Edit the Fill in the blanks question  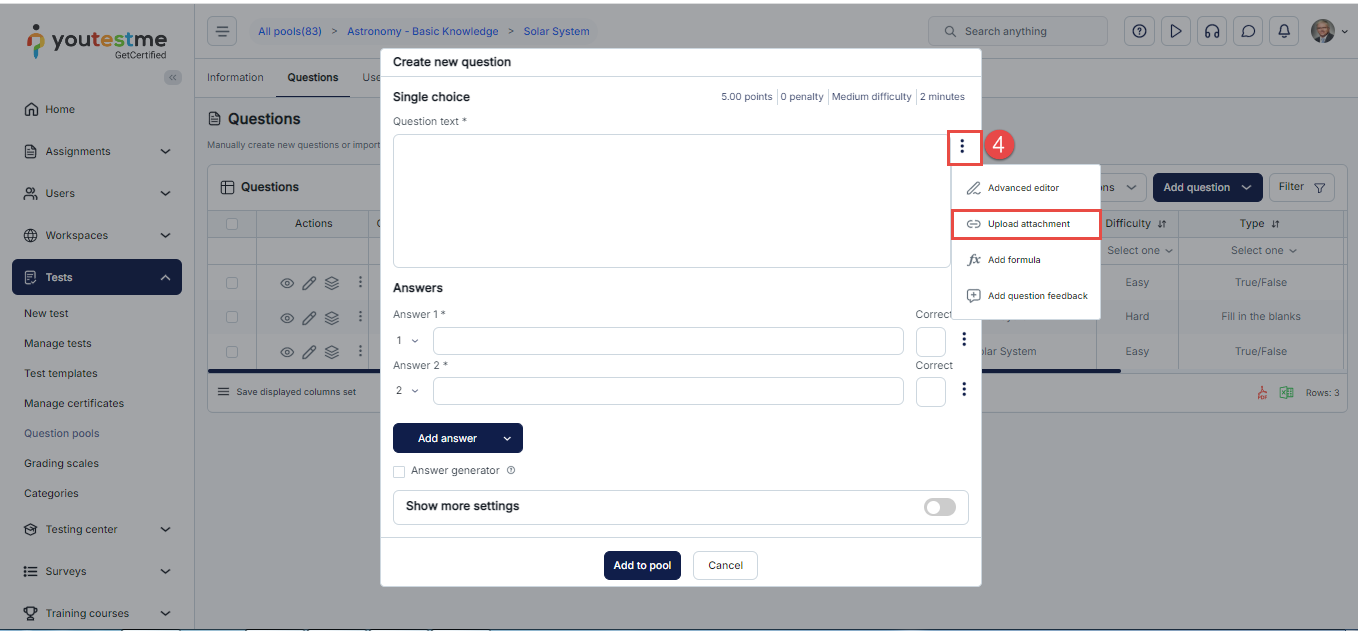point(309,318)
